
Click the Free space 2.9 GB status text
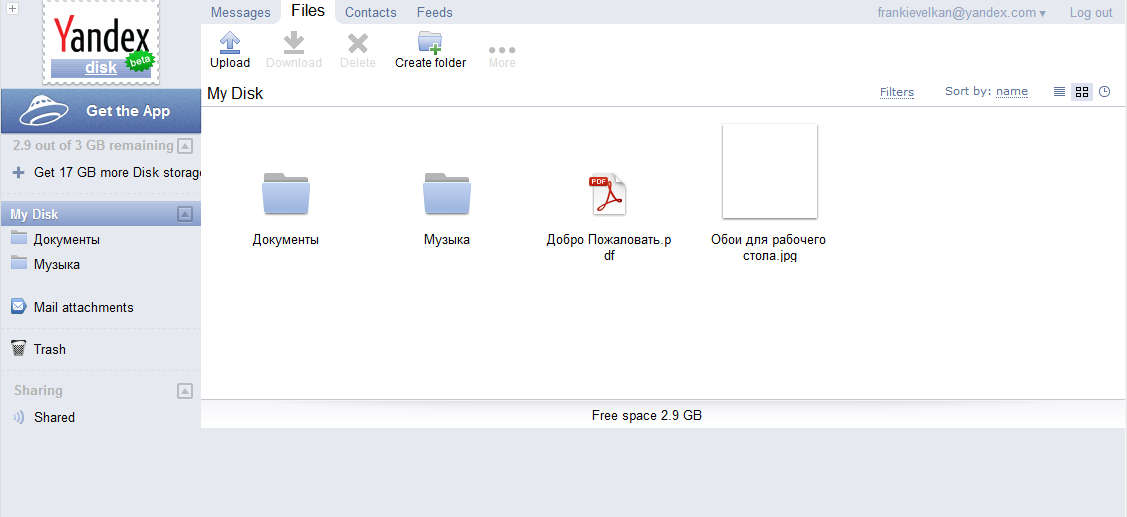pos(647,415)
